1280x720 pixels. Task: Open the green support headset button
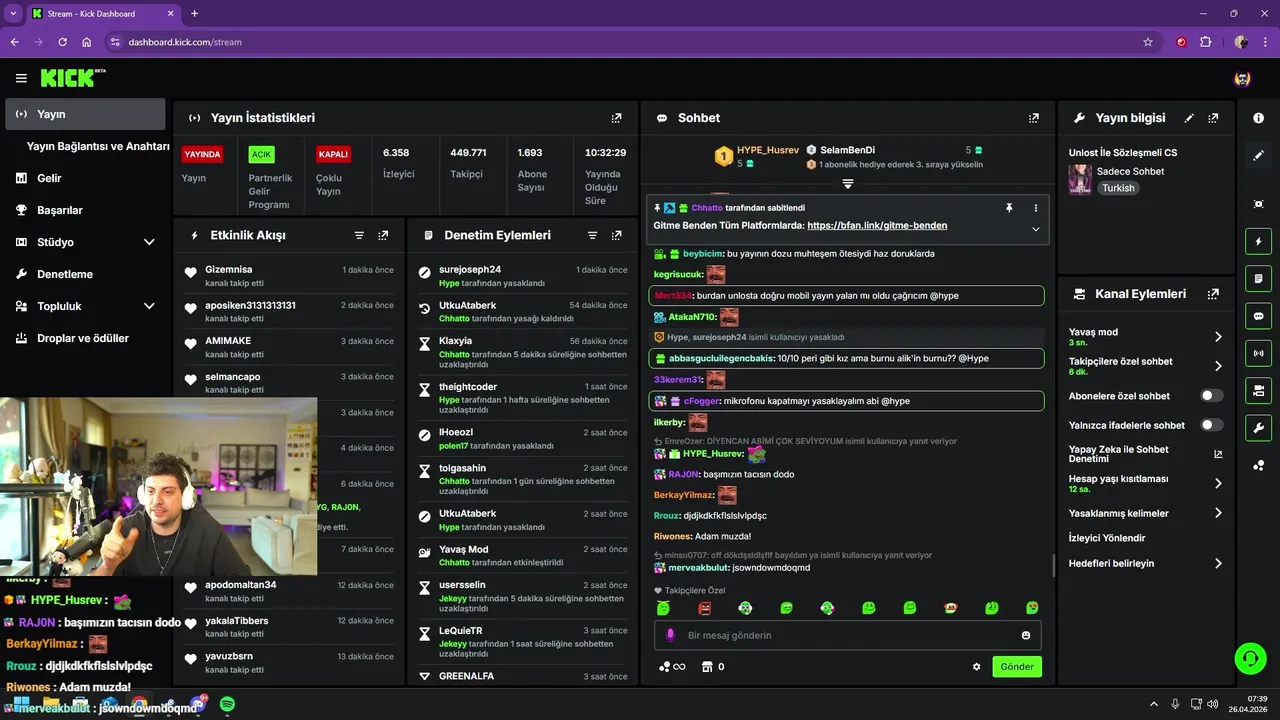(1250, 658)
